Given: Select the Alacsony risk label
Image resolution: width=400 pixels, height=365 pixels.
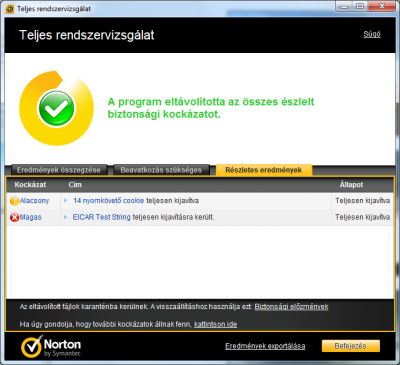Looking at the screenshot, I should (34, 201).
